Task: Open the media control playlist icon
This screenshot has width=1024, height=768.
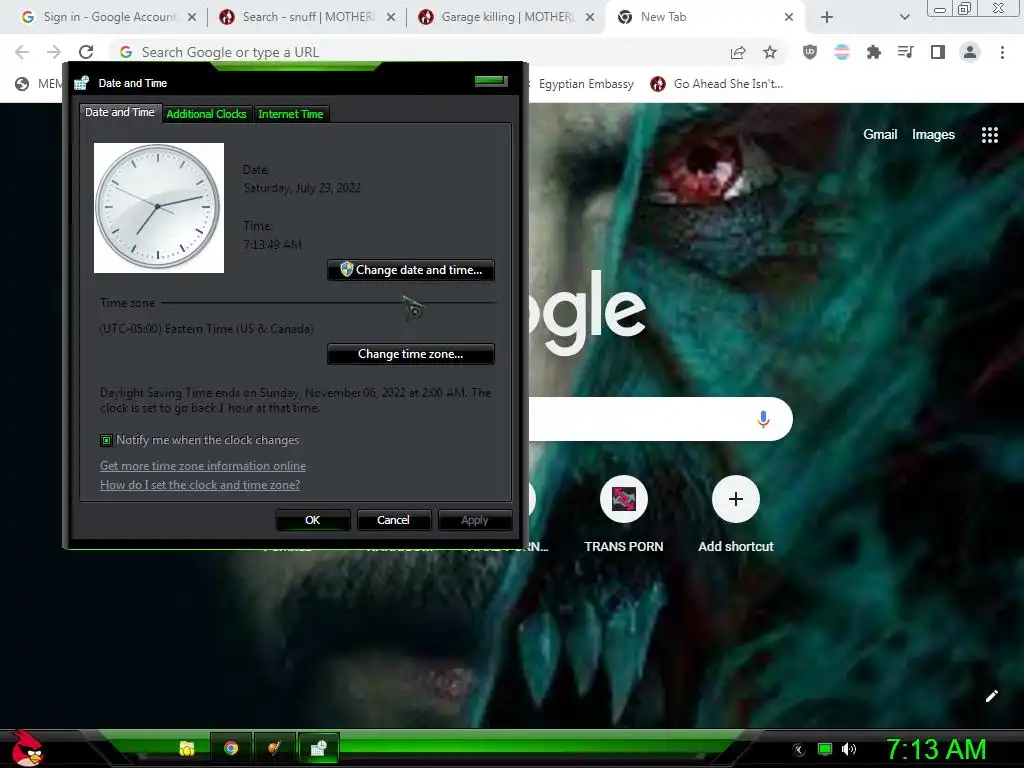Action: tap(906, 52)
